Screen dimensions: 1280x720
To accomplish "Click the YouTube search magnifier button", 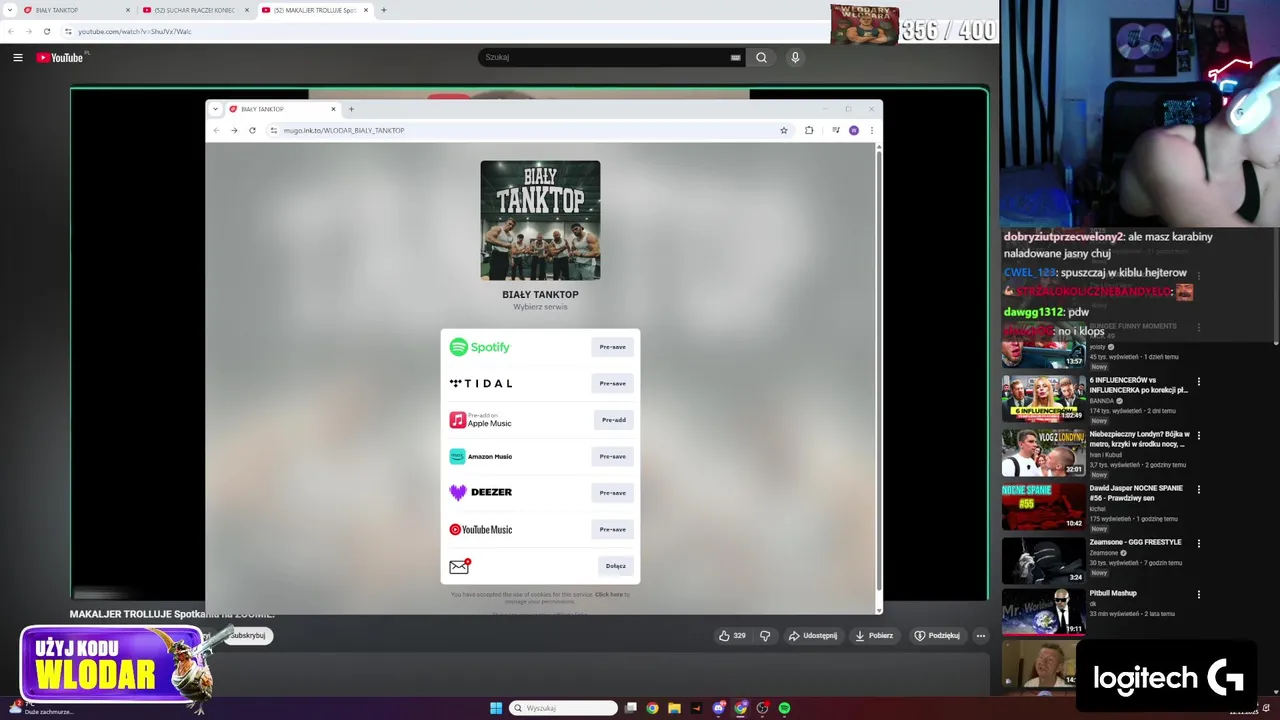I will (x=761, y=58).
